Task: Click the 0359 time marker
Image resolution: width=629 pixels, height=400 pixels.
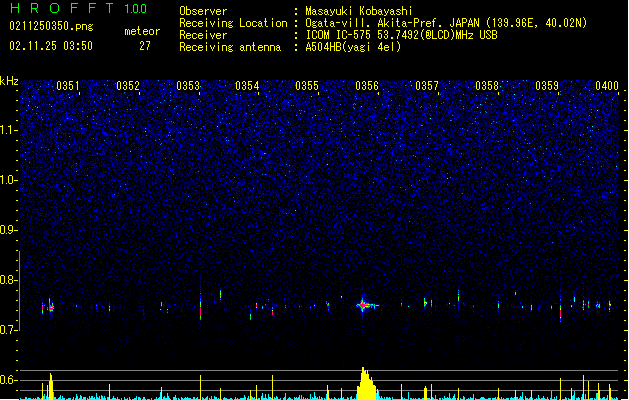Action: pyautogui.click(x=547, y=86)
